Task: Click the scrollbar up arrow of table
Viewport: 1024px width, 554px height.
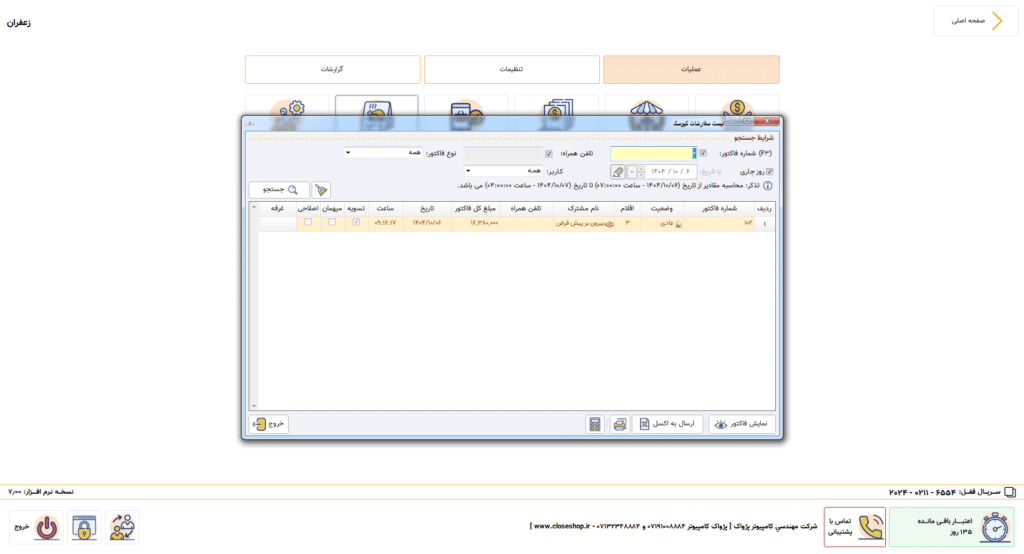Action: tap(254, 207)
